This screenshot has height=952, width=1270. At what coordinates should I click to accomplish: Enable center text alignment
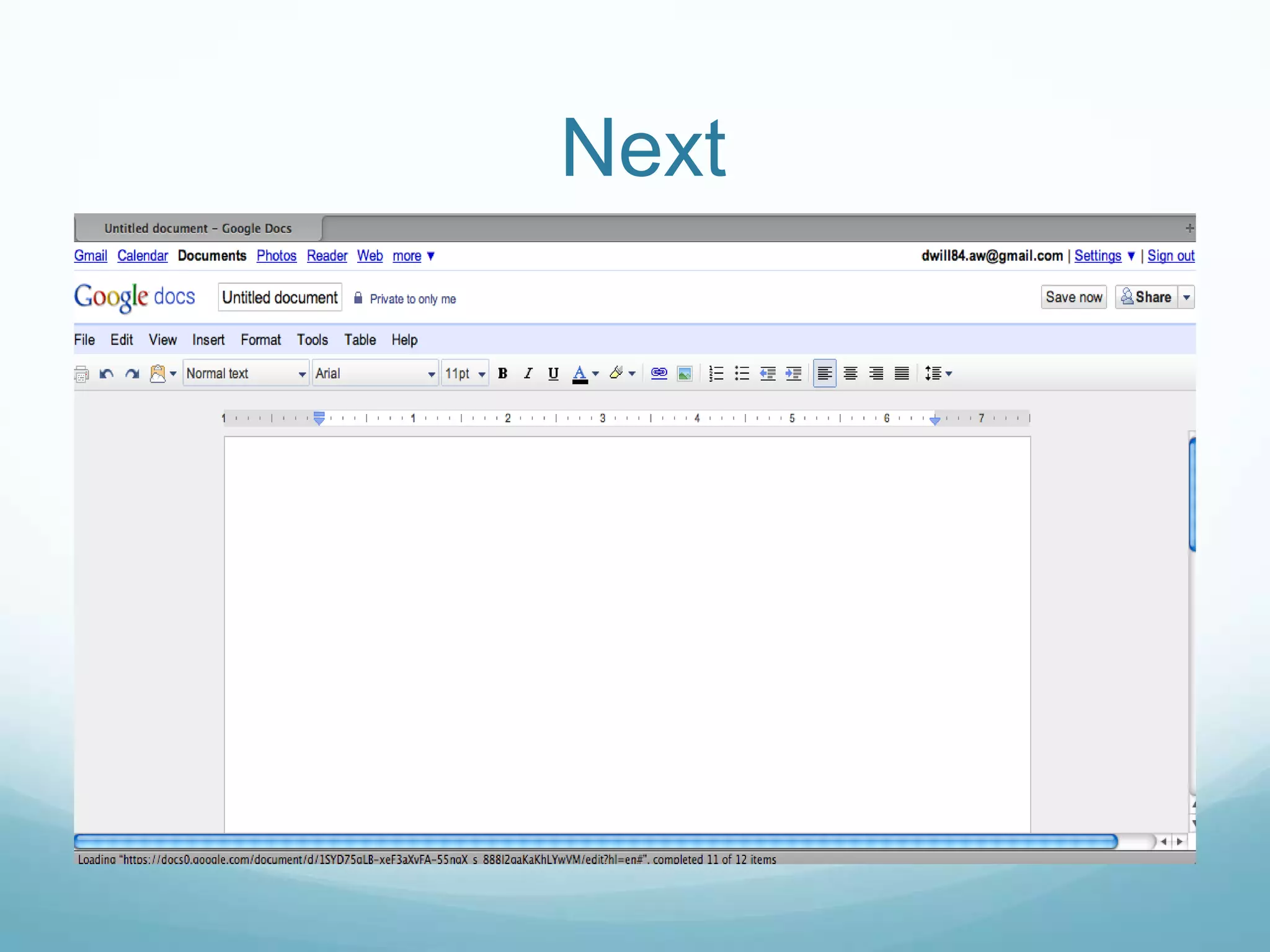tap(850, 373)
